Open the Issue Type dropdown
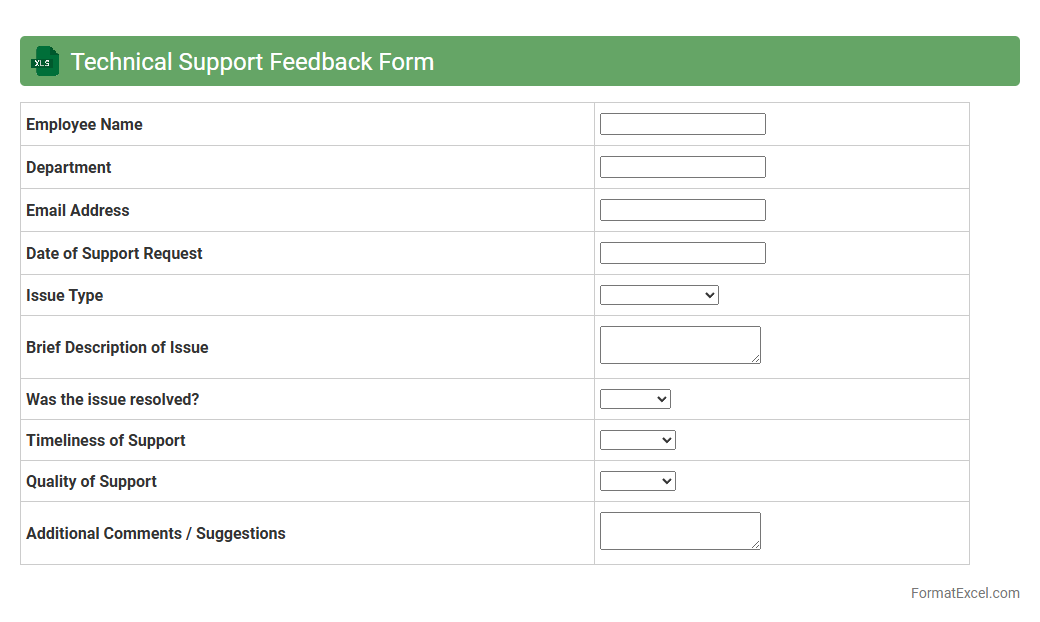The height and width of the screenshot is (622, 1040). click(x=659, y=295)
